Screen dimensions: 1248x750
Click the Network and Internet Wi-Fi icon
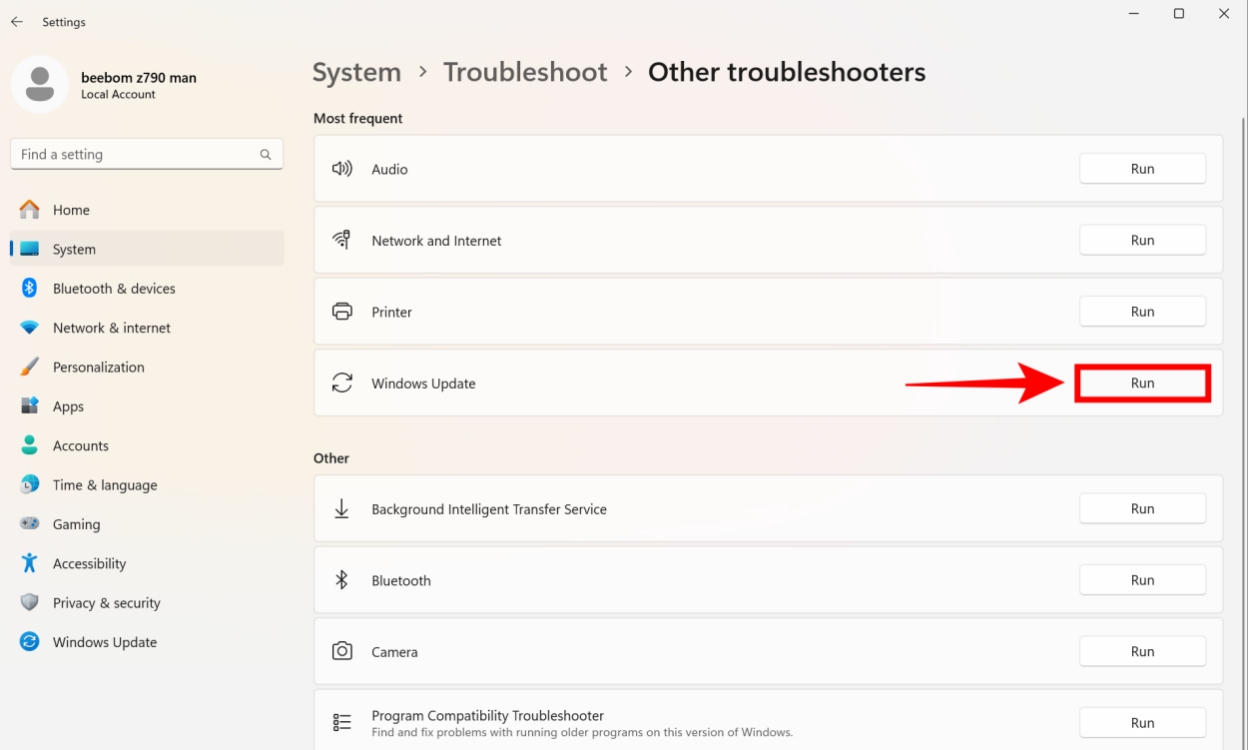(x=341, y=240)
